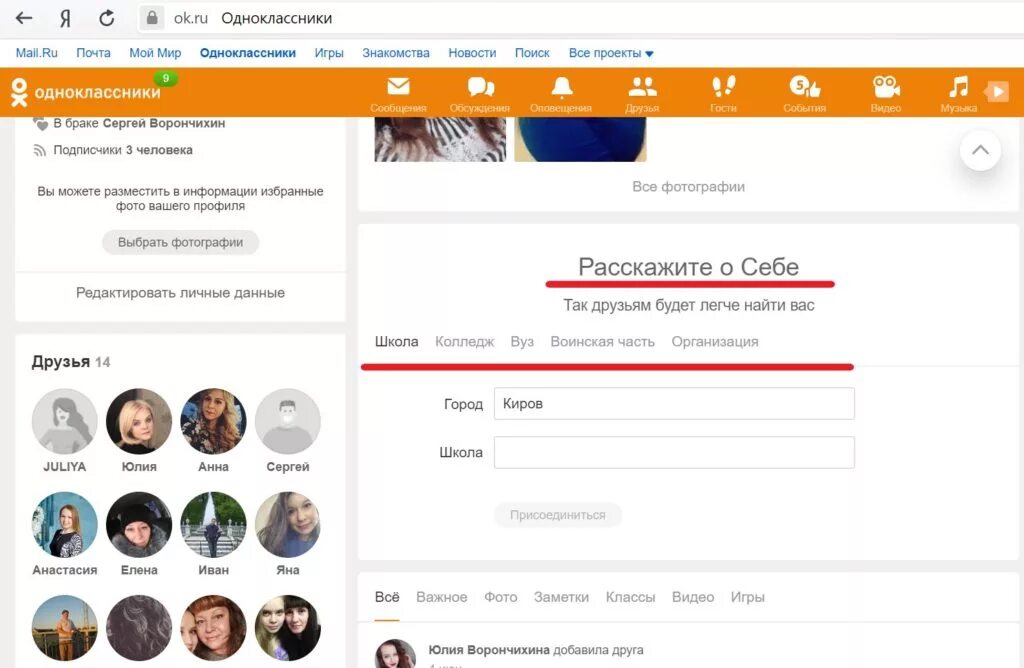Viewport: 1024px width, 668px height.
Task: Open Редактировать личные данные
Action: [x=180, y=293]
